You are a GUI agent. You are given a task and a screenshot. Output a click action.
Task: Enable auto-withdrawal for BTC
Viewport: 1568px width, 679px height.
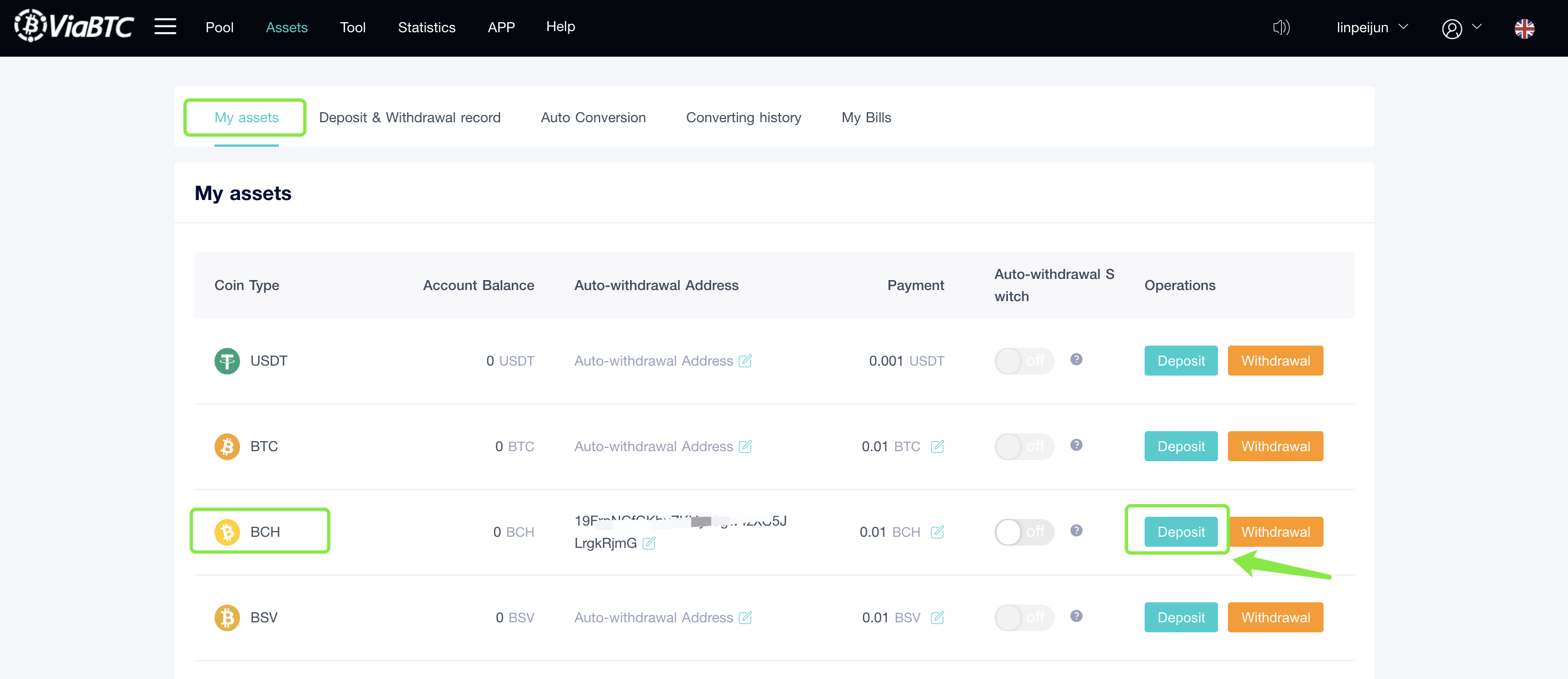(x=1024, y=446)
